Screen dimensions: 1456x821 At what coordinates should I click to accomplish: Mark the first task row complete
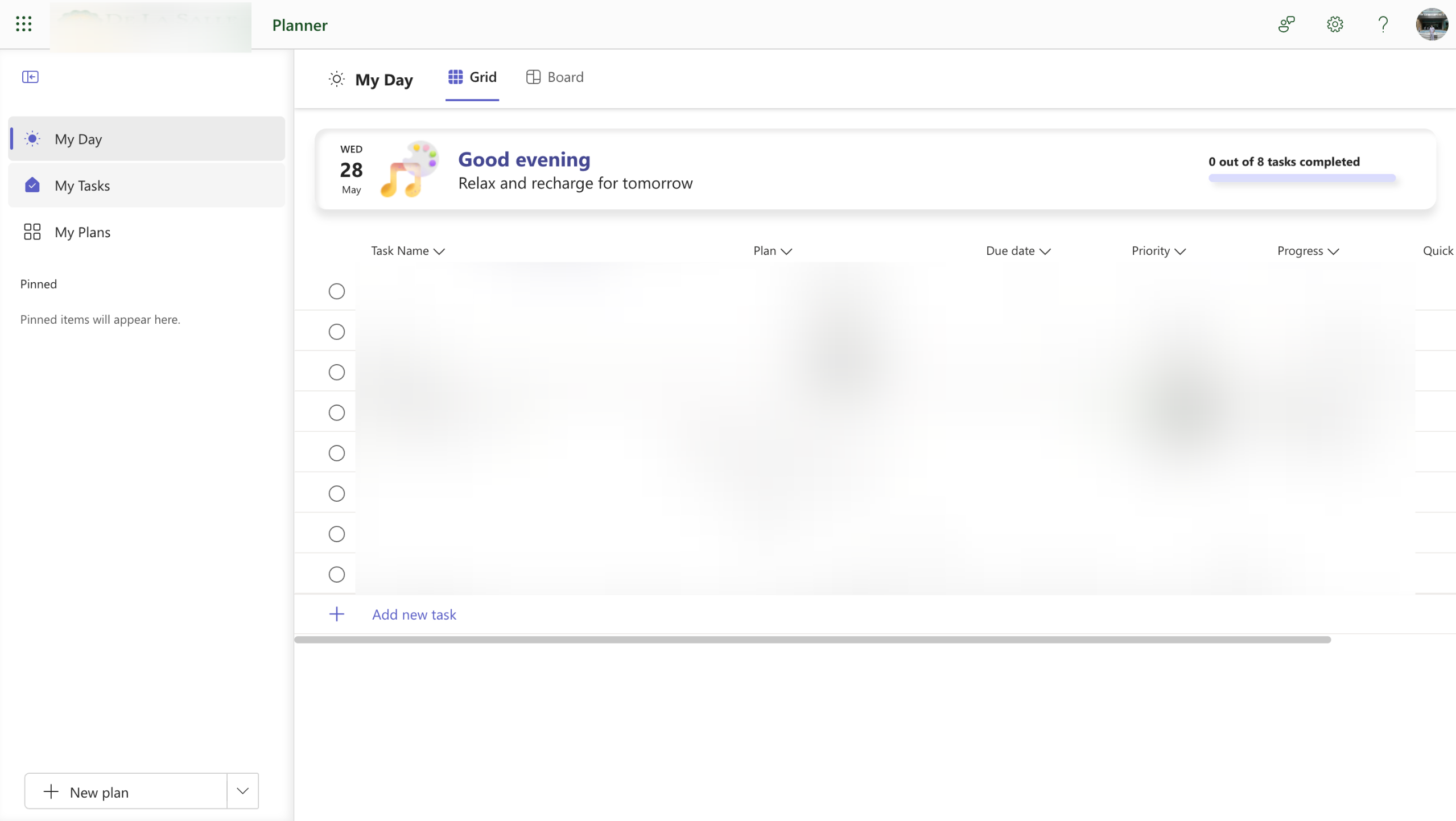[337, 291]
